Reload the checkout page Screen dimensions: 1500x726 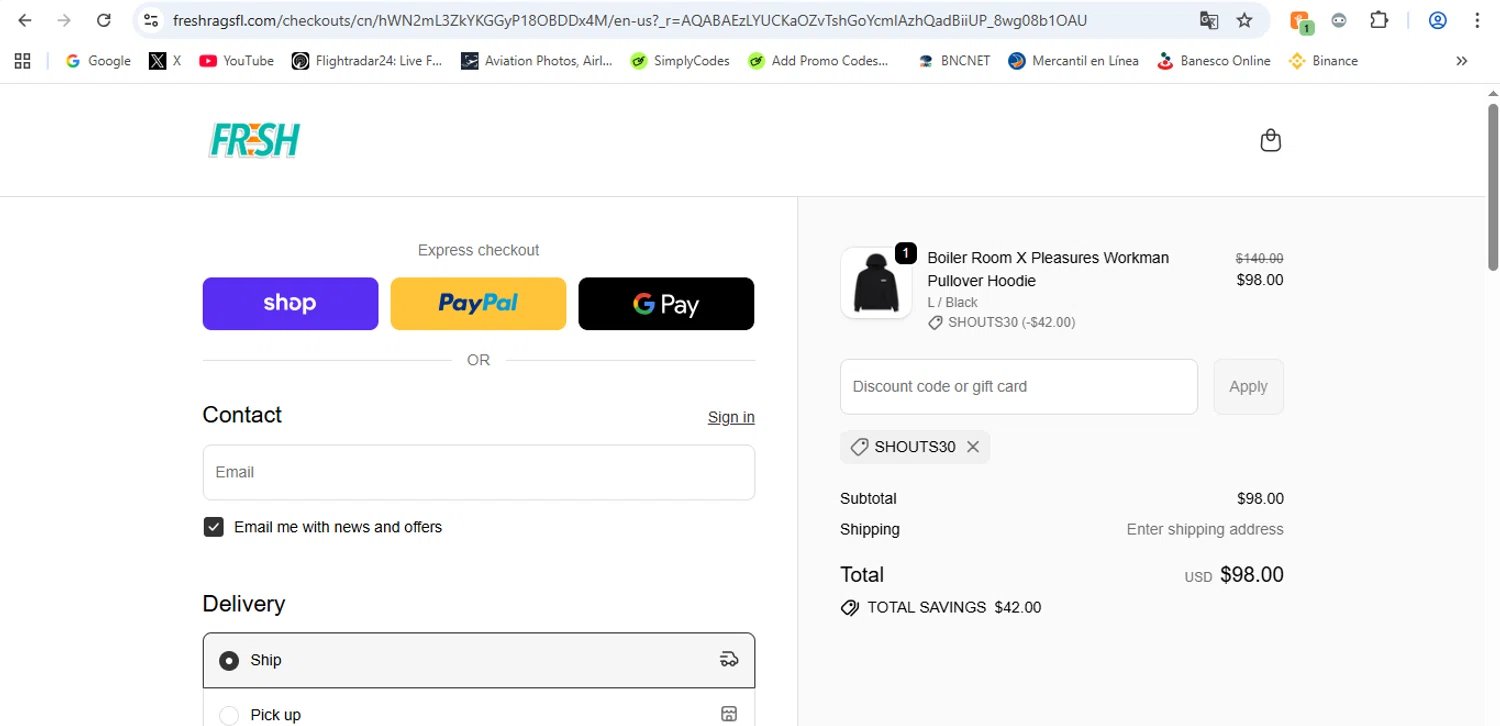pos(103,20)
